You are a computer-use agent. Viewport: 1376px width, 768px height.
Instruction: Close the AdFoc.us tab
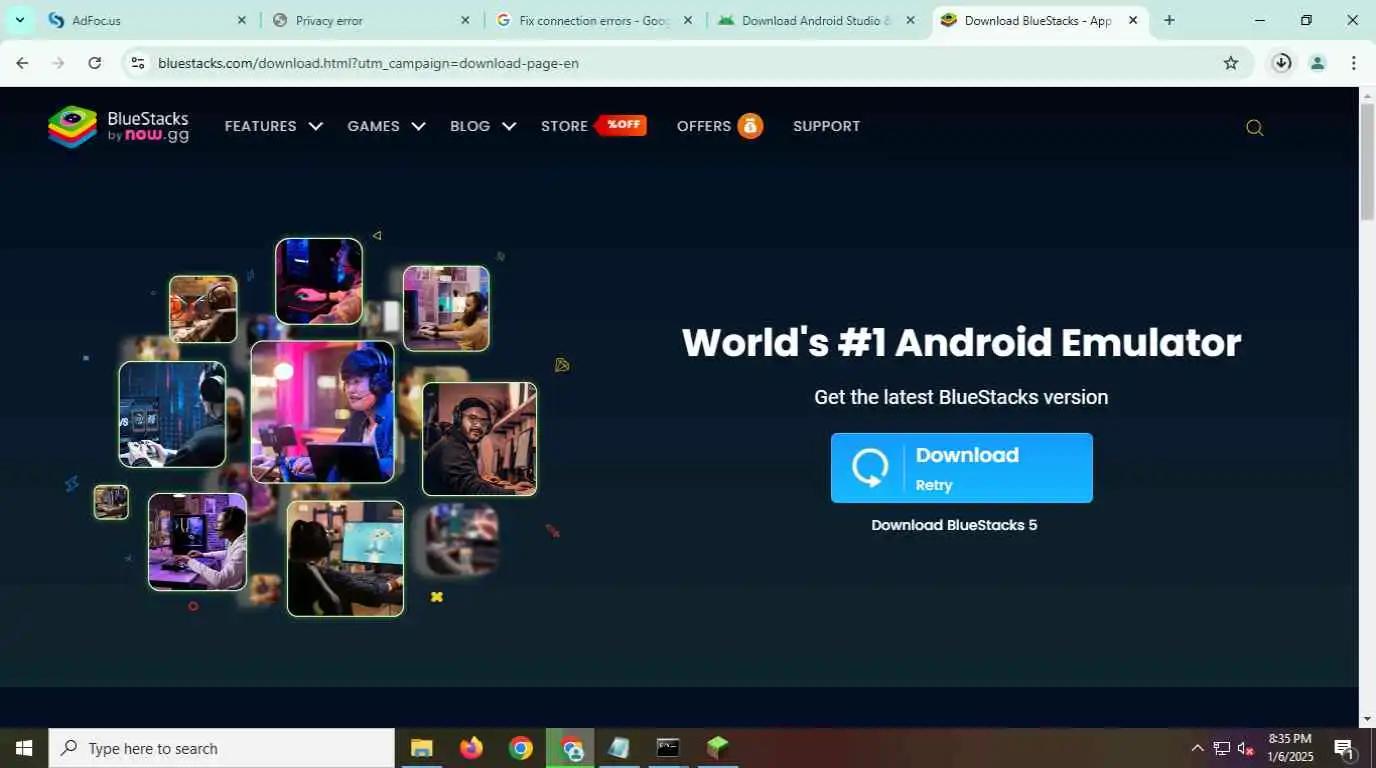[241, 20]
